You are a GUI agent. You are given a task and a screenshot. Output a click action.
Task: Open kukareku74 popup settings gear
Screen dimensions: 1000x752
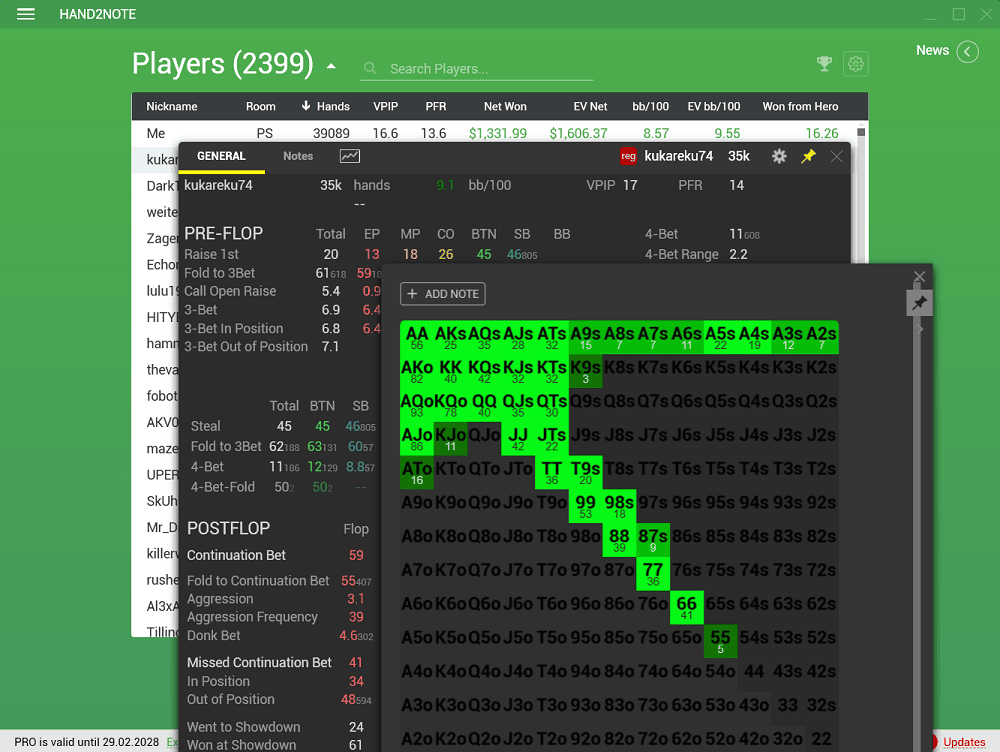pyautogui.click(x=779, y=156)
